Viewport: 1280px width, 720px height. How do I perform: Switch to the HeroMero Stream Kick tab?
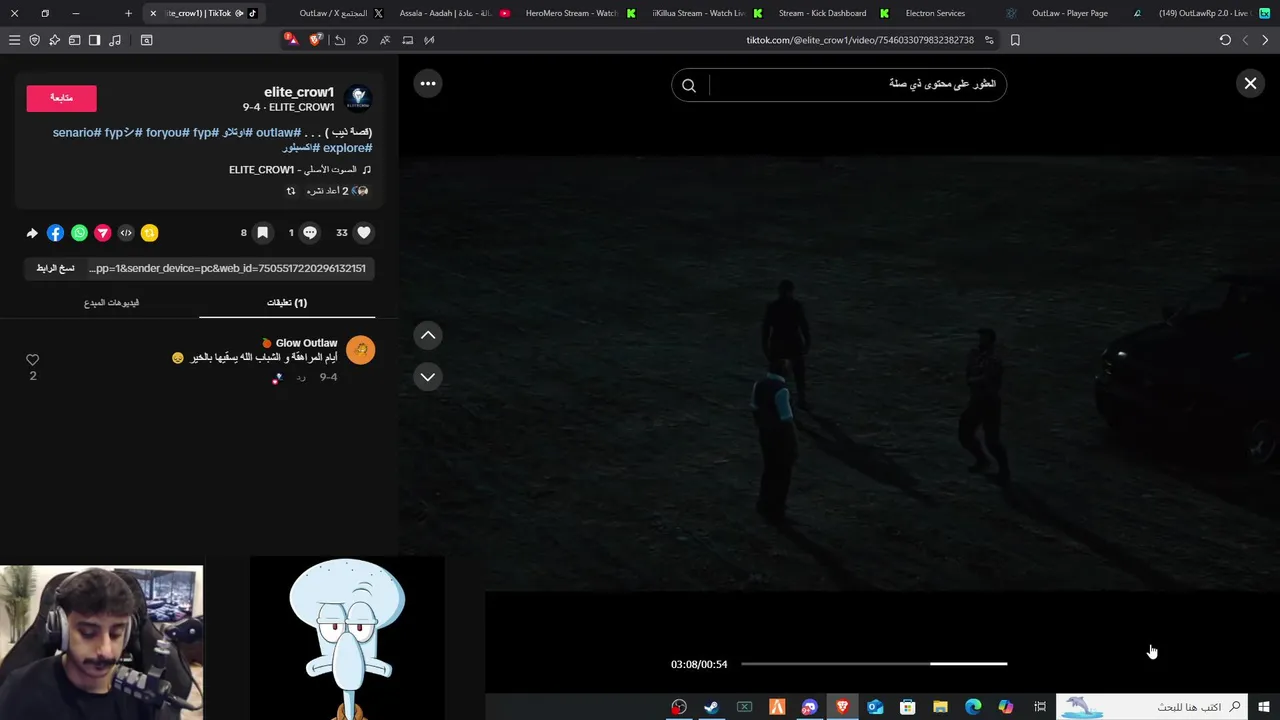[x=580, y=13]
